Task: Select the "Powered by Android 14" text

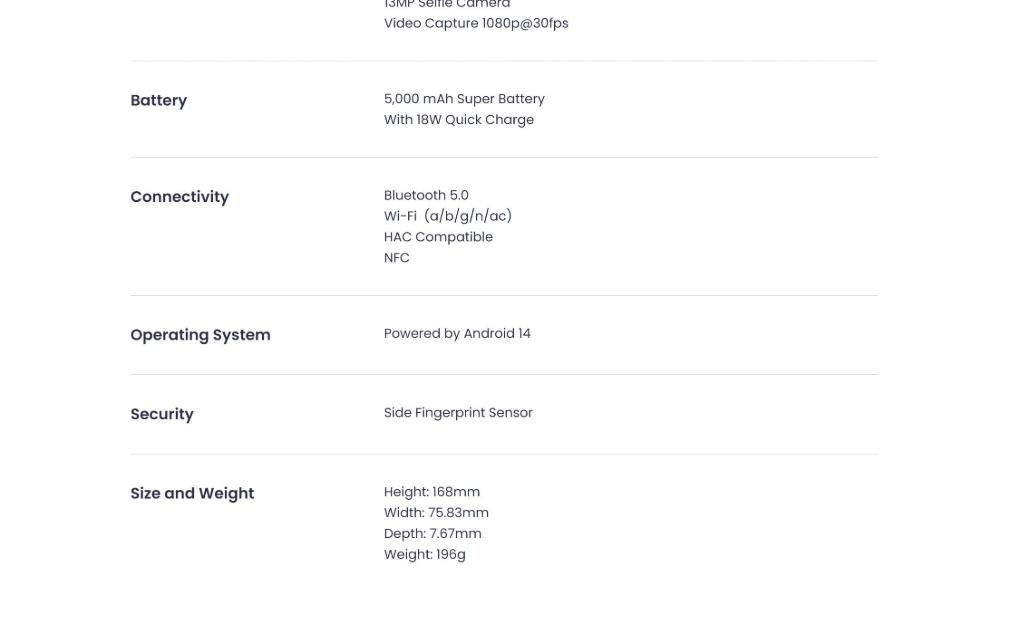Action: (x=457, y=334)
